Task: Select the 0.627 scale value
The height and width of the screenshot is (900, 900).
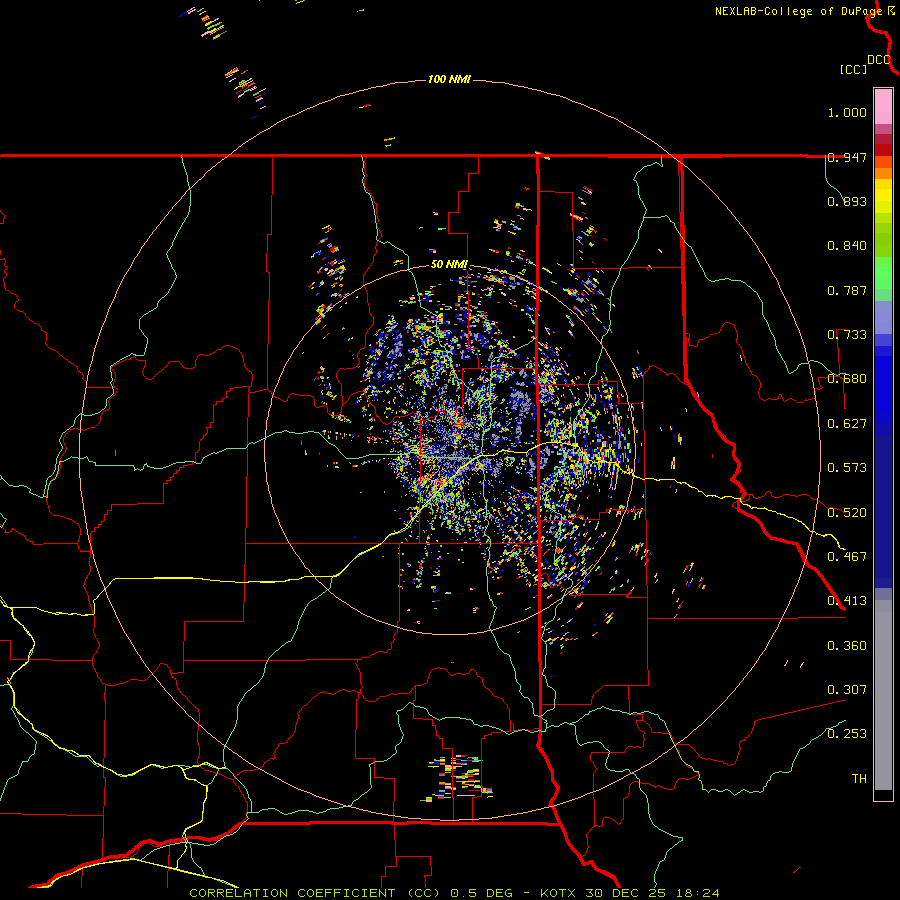Action: click(847, 424)
